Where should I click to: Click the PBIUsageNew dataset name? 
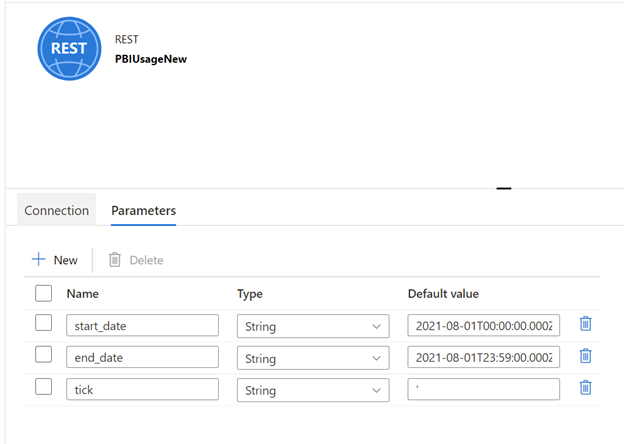[x=151, y=59]
